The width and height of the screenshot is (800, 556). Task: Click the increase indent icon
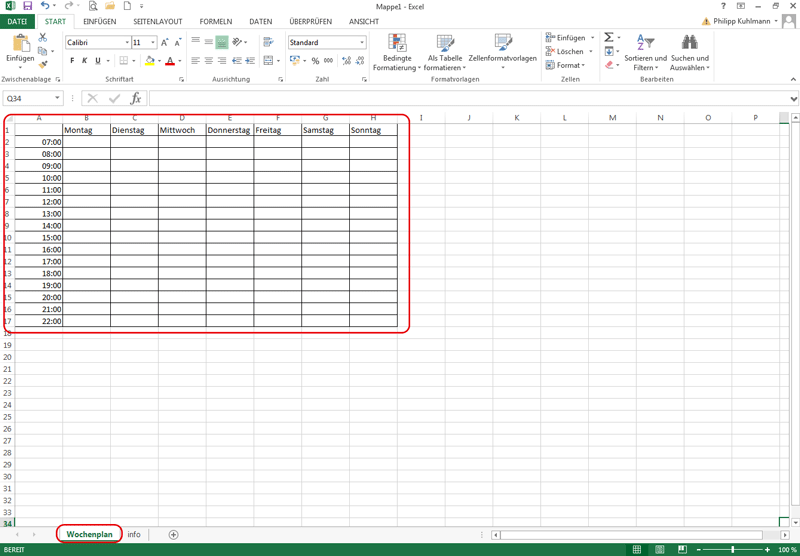point(250,61)
